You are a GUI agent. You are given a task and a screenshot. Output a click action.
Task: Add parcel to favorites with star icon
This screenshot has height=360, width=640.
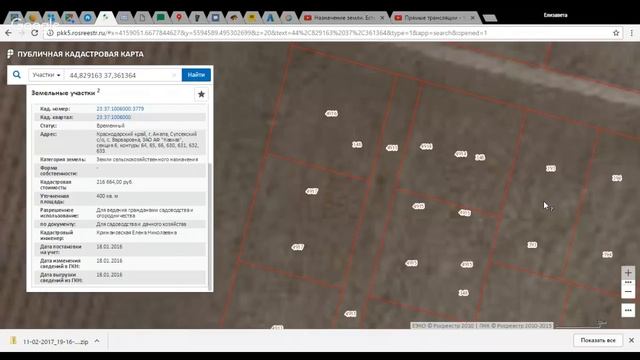point(201,94)
